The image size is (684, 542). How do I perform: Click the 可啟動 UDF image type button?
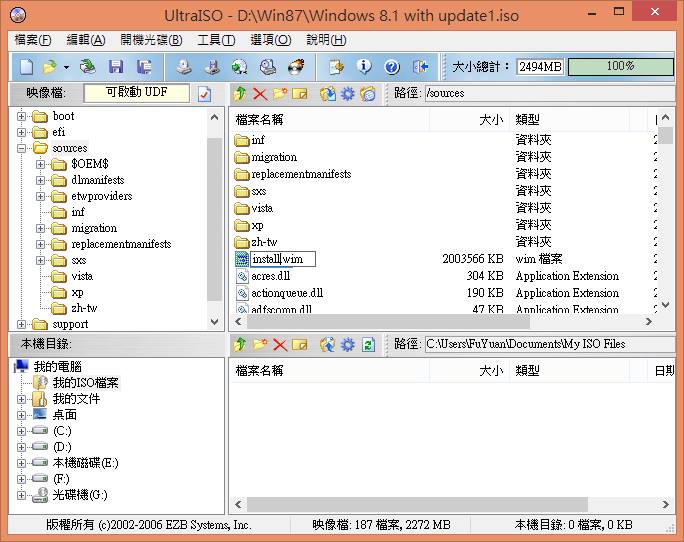click(137, 93)
